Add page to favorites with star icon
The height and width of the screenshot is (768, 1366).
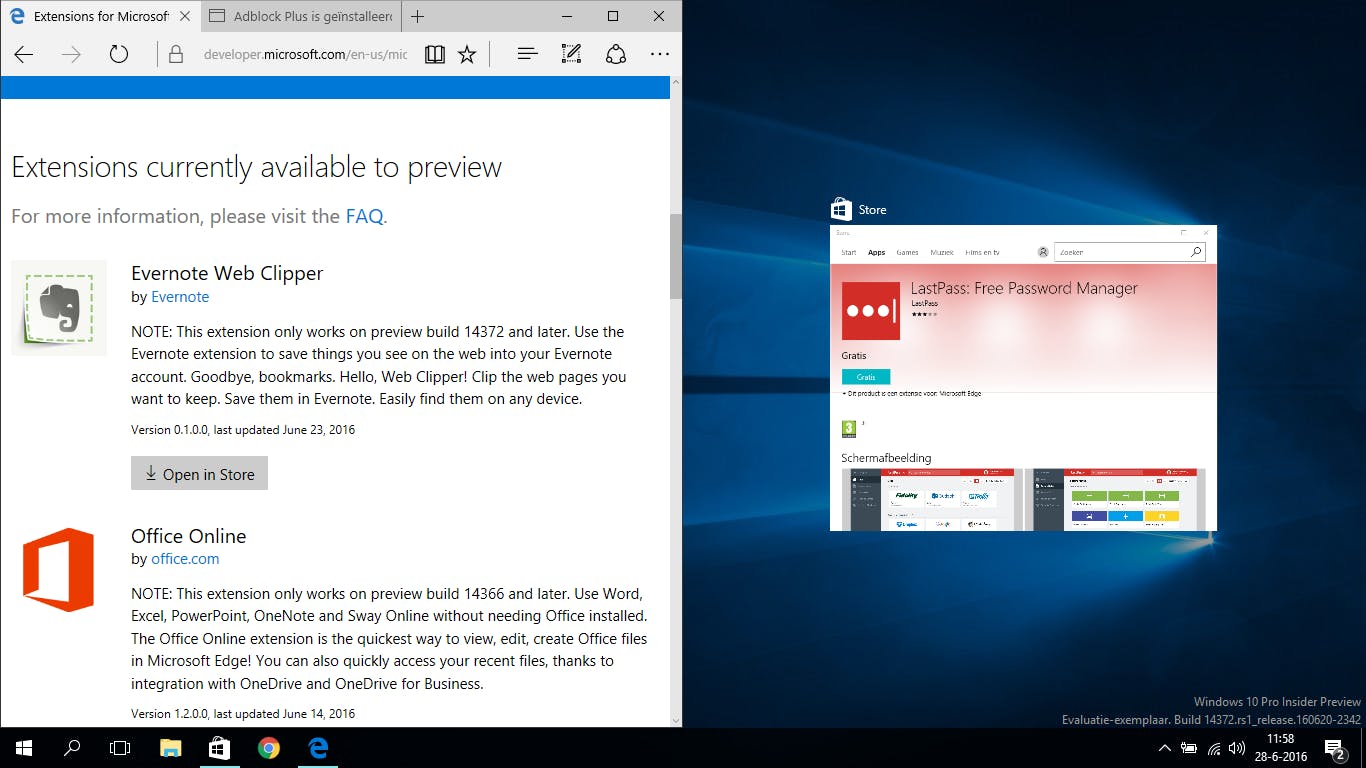(x=467, y=55)
